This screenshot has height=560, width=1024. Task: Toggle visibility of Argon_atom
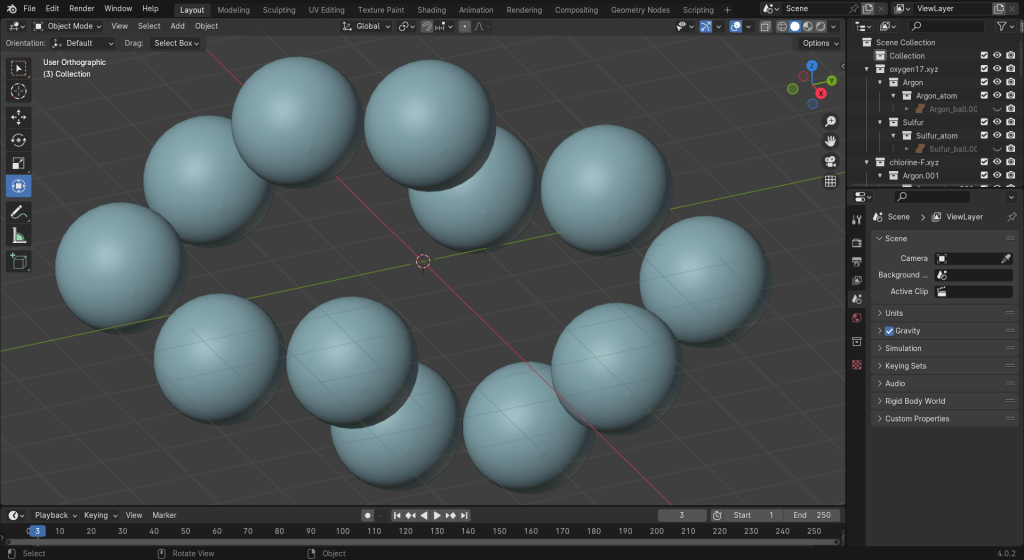coord(997,96)
